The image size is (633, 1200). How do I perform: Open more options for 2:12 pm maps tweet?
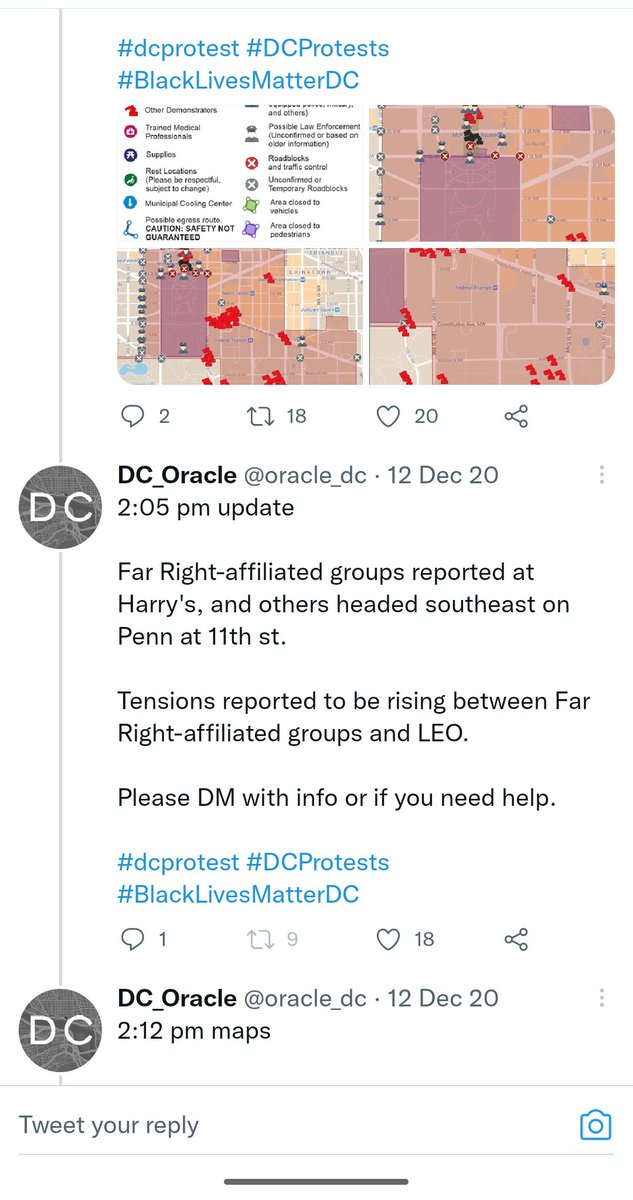tap(601, 998)
